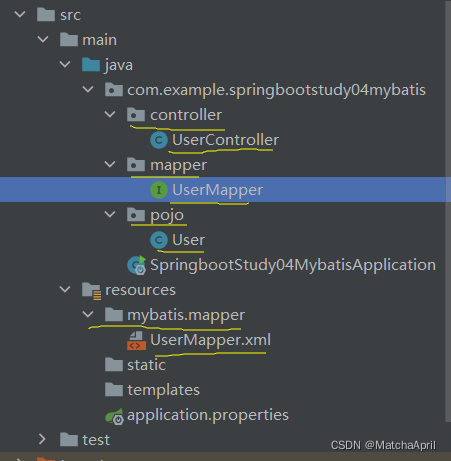
Task: Click the resources root folder icon
Action: [x=91, y=291]
